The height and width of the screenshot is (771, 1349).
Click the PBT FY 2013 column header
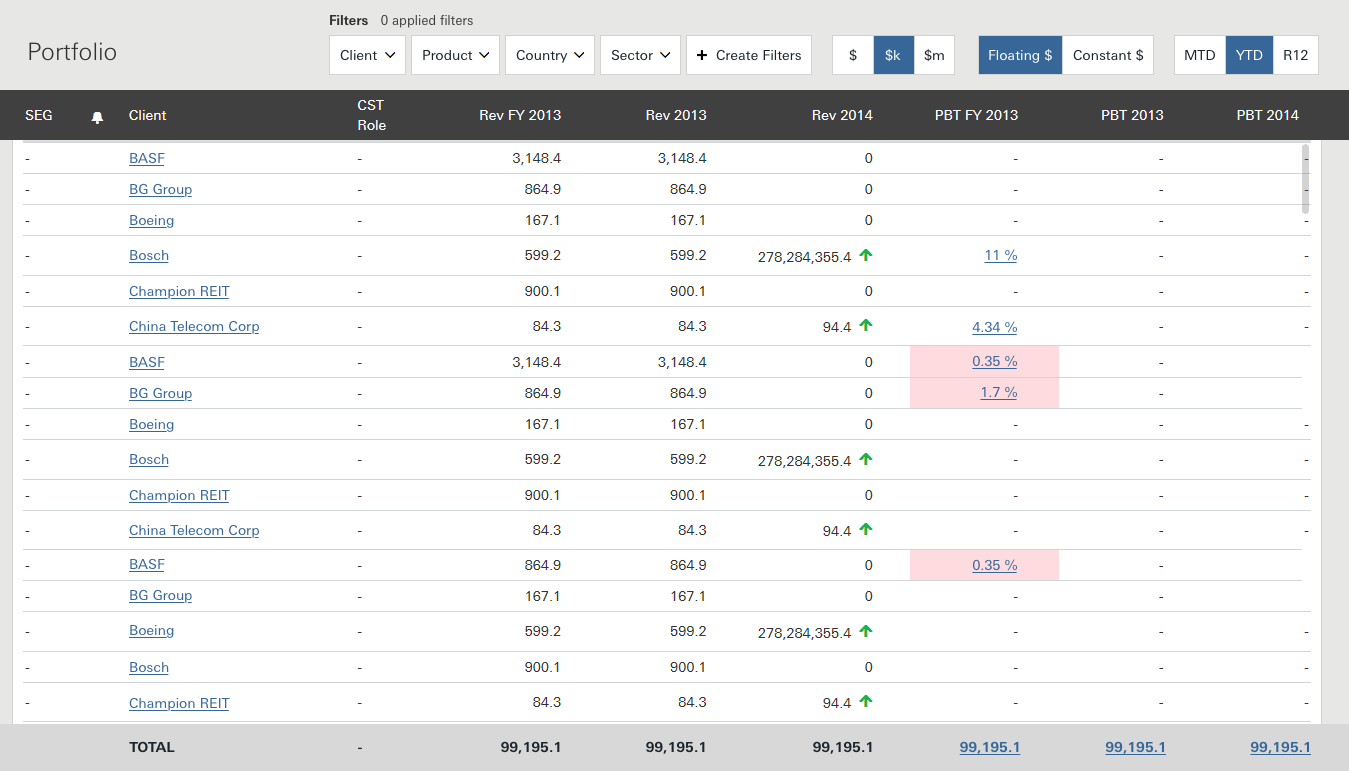click(x=976, y=115)
